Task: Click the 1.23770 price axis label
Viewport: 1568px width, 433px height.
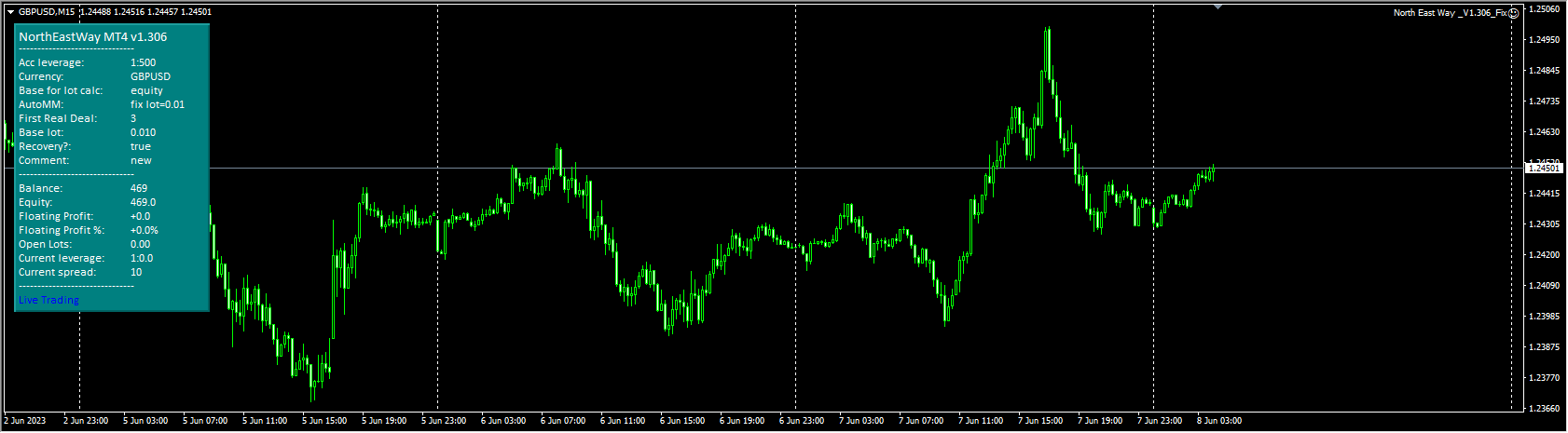Action: click(1546, 378)
